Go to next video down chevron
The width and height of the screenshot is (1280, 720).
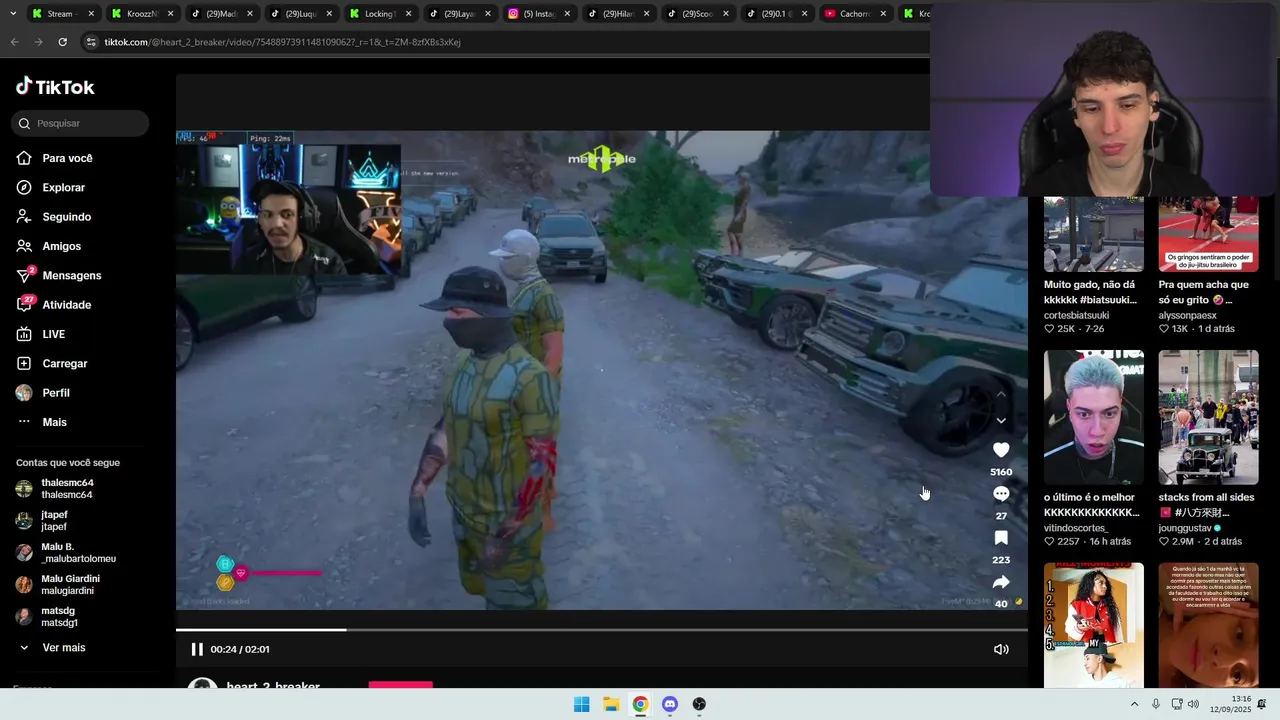(x=1001, y=421)
